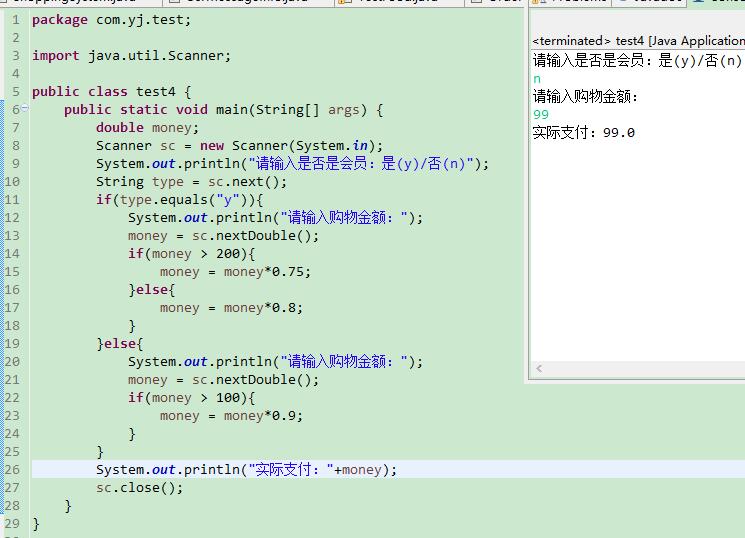The height and width of the screenshot is (538, 745).
Task: Collapse the main method fold marker
Action: pos(25,108)
